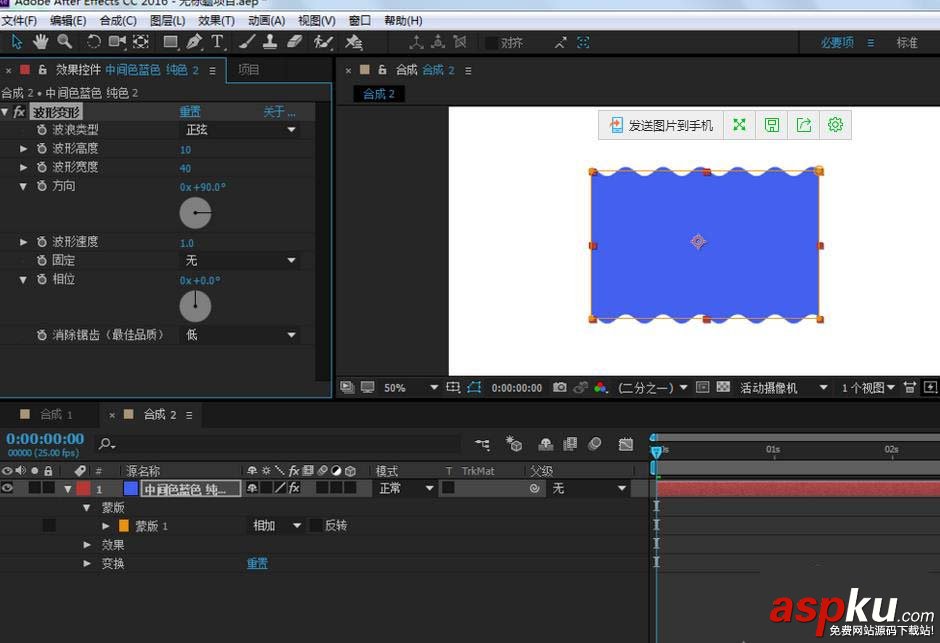Image resolution: width=940 pixels, height=643 pixels.
Task: Click the 发送图片到手机 button
Action: click(x=661, y=125)
